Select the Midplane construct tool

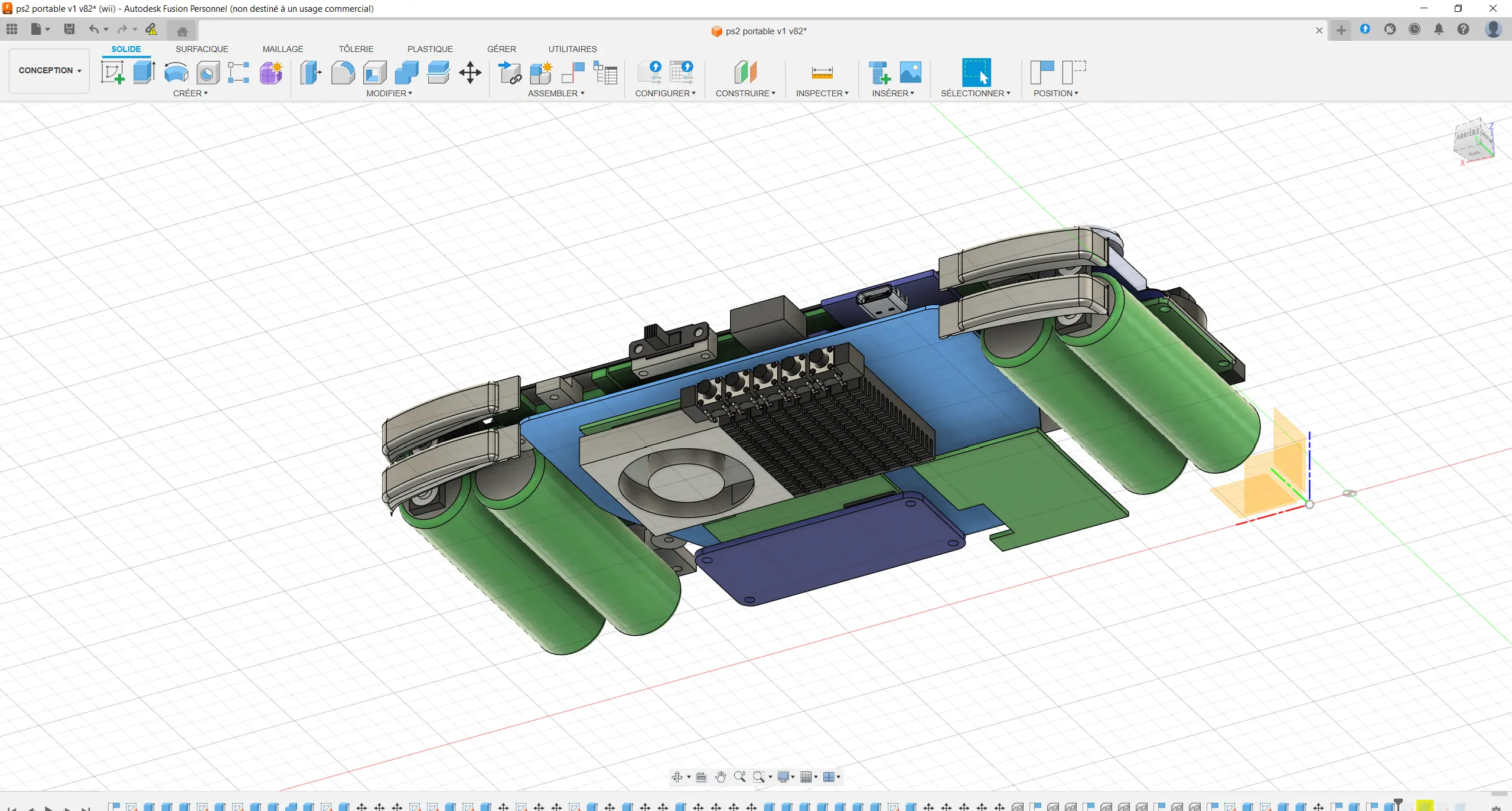pyautogui.click(x=745, y=73)
